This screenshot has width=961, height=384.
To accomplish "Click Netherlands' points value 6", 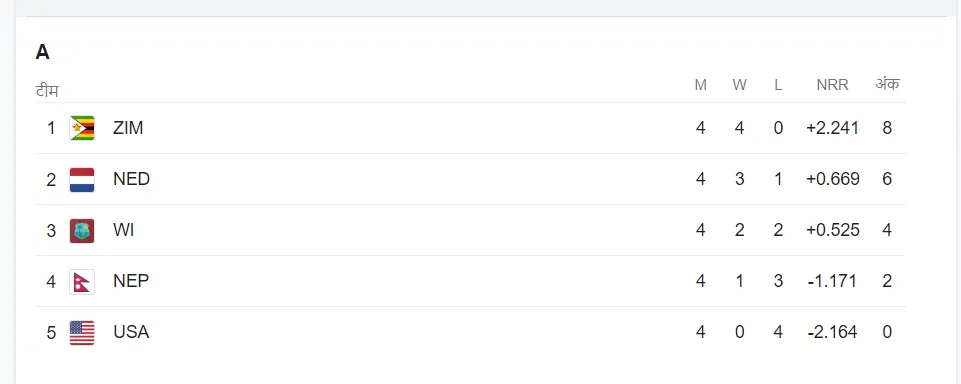I will pos(887,179).
